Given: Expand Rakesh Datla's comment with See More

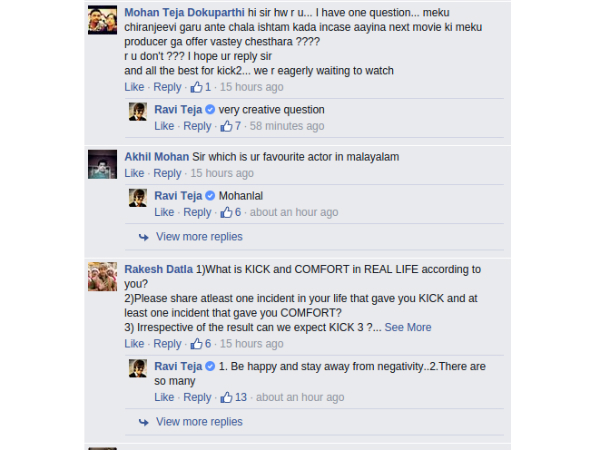Looking at the screenshot, I should coord(408,328).
